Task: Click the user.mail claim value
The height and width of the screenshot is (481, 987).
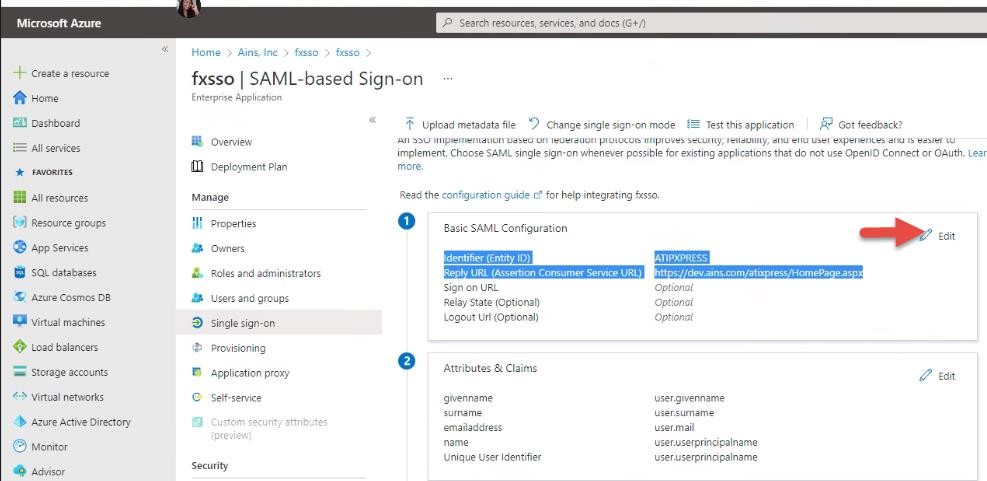Action: tap(674, 427)
